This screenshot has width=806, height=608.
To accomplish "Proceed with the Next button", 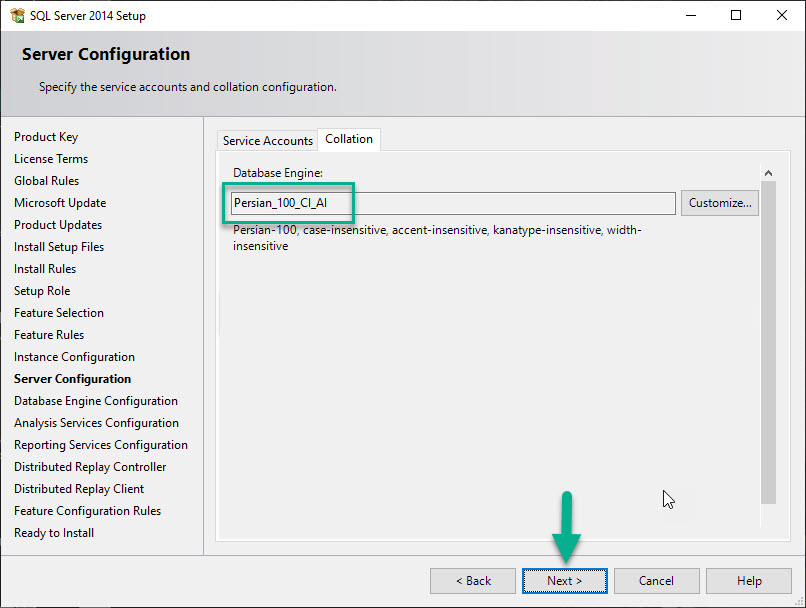I will [564, 581].
